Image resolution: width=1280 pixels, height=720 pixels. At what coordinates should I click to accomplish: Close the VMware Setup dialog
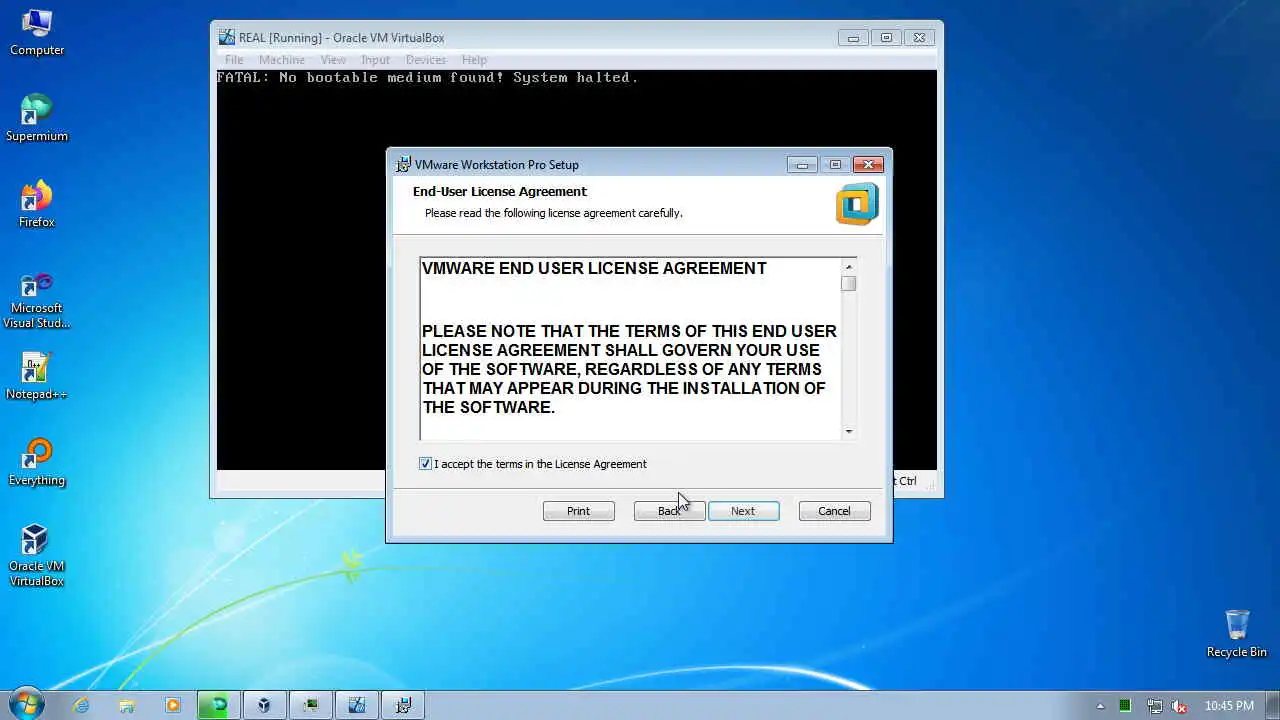tap(868, 165)
